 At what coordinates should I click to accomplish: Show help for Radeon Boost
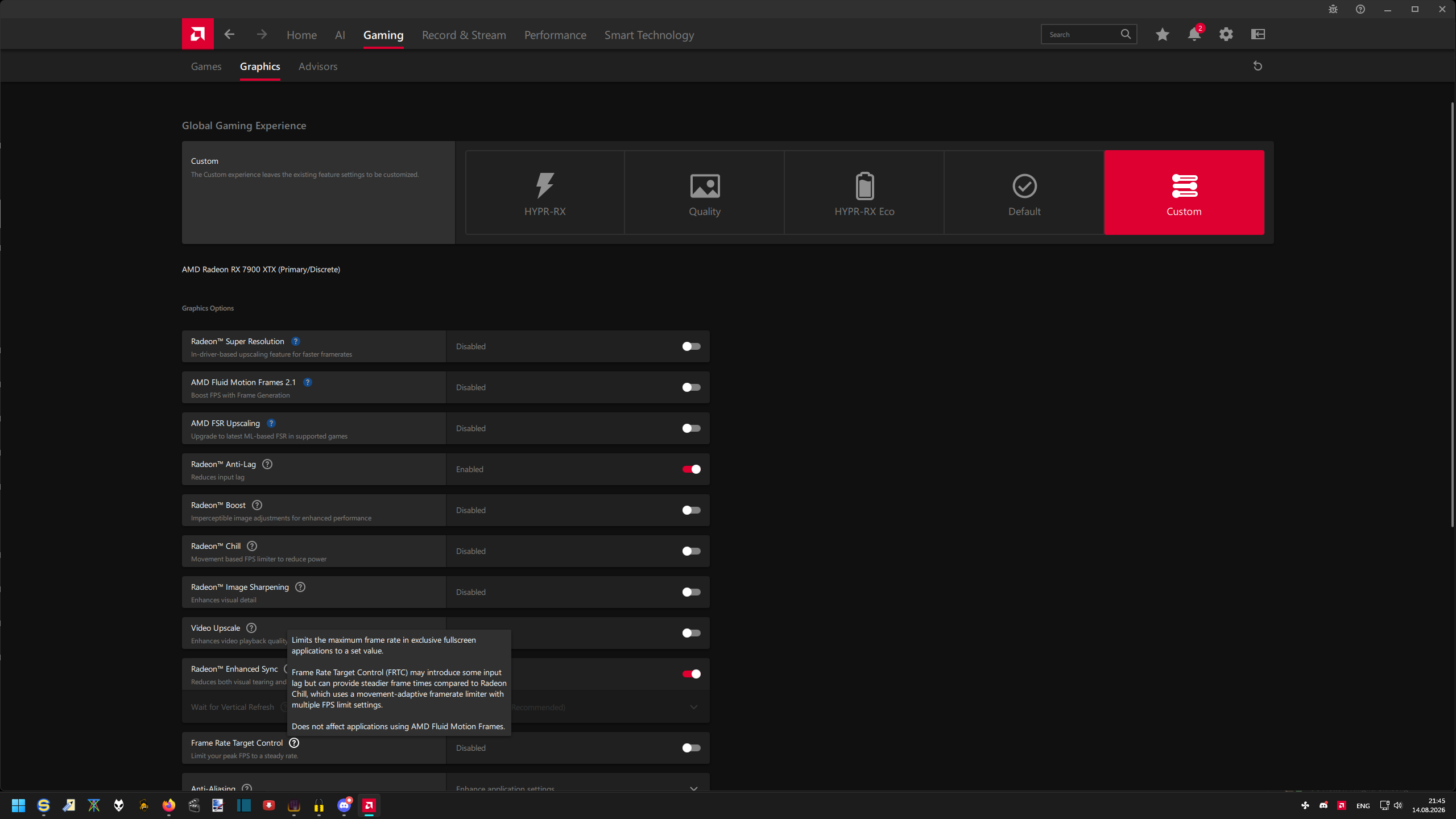(257, 505)
